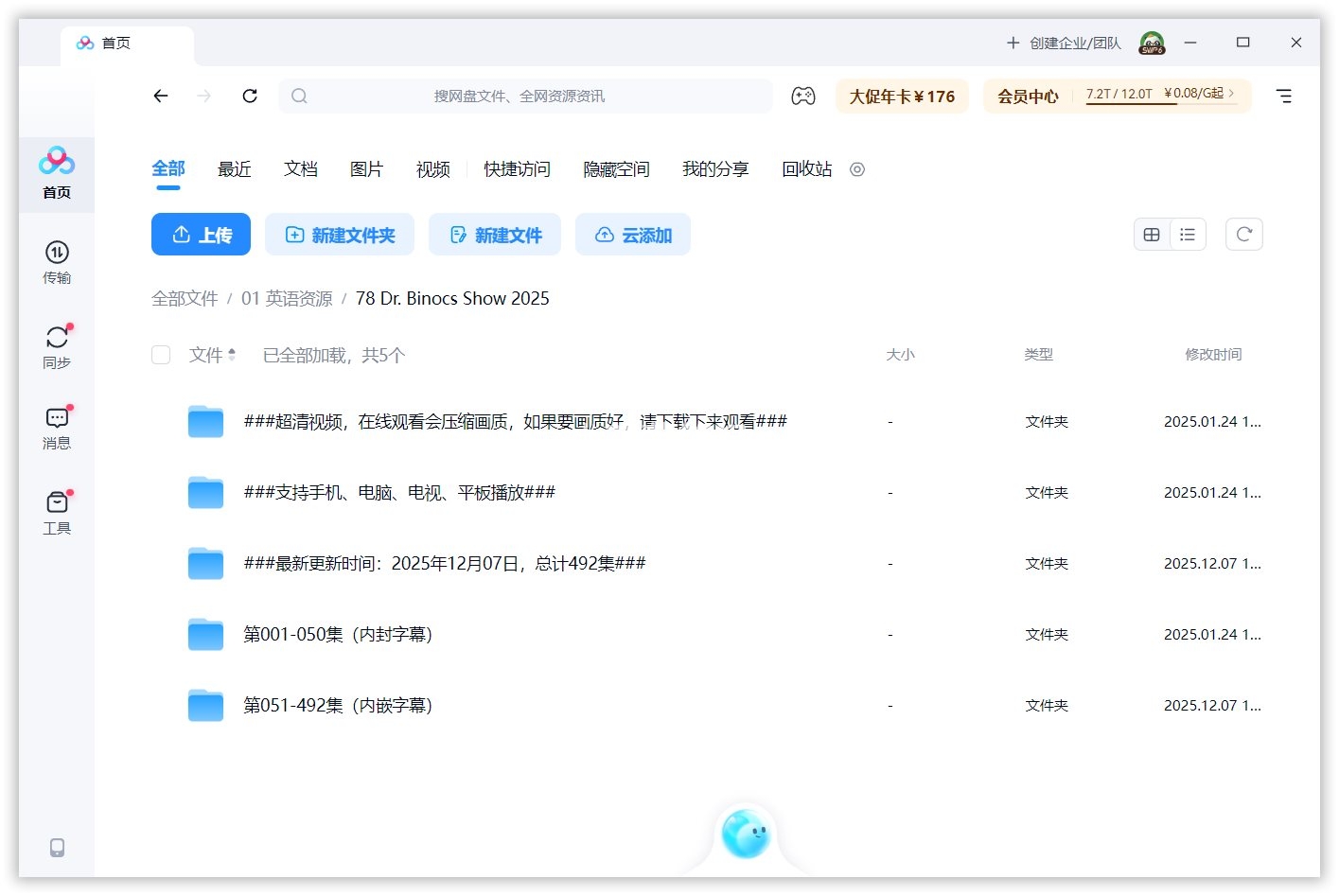
Task: Refresh the file list with circular arrow icon
Action: point(1243,234)
